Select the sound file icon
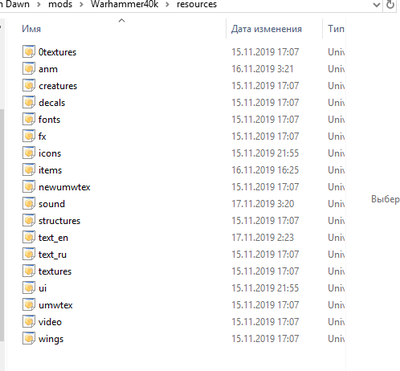The height and width of the screenshot is (371, 400). click(x=29, y=204)
